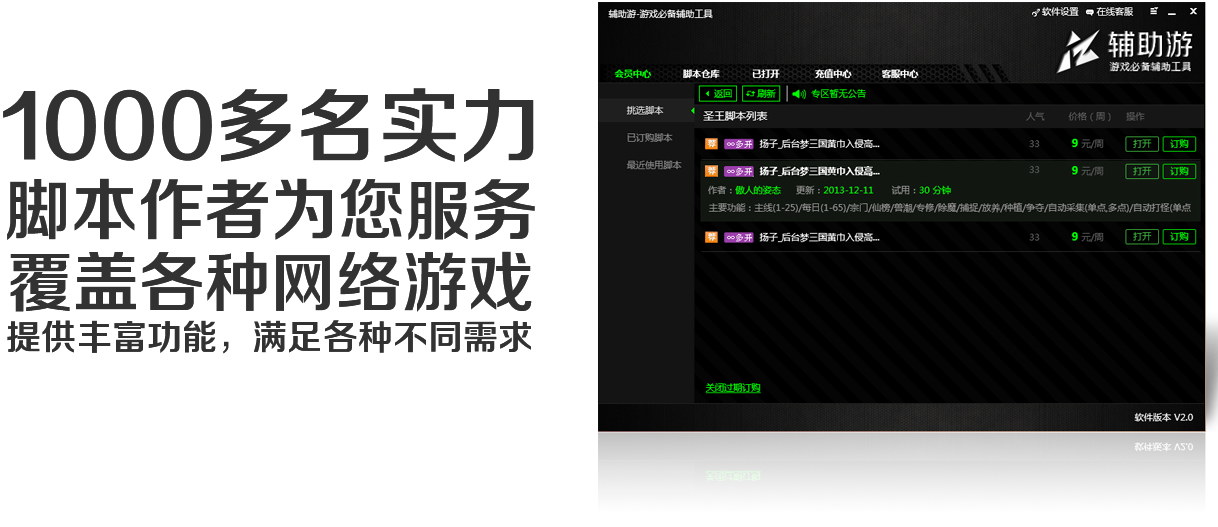Open the 客服中心 tab
The width and height of the screenshot is (1218, 527).
[900, 74]
